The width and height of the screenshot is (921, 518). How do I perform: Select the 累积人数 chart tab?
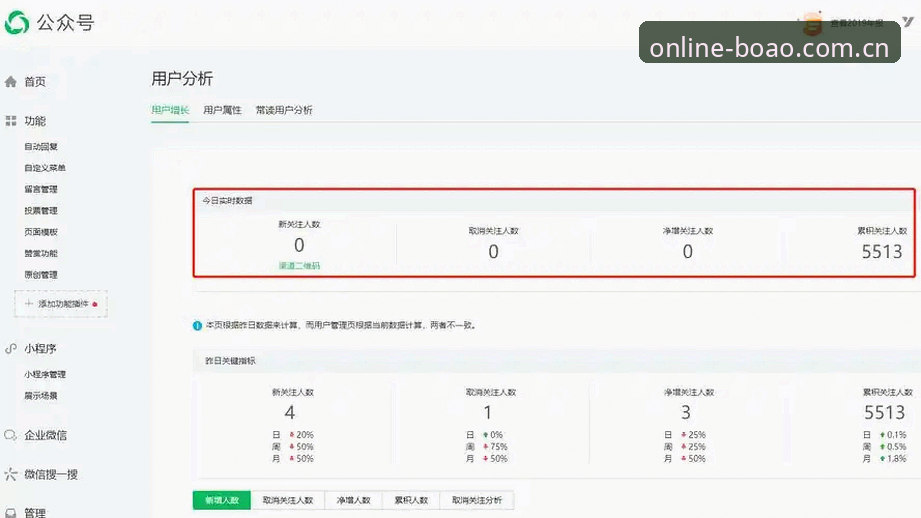[411, 500]
